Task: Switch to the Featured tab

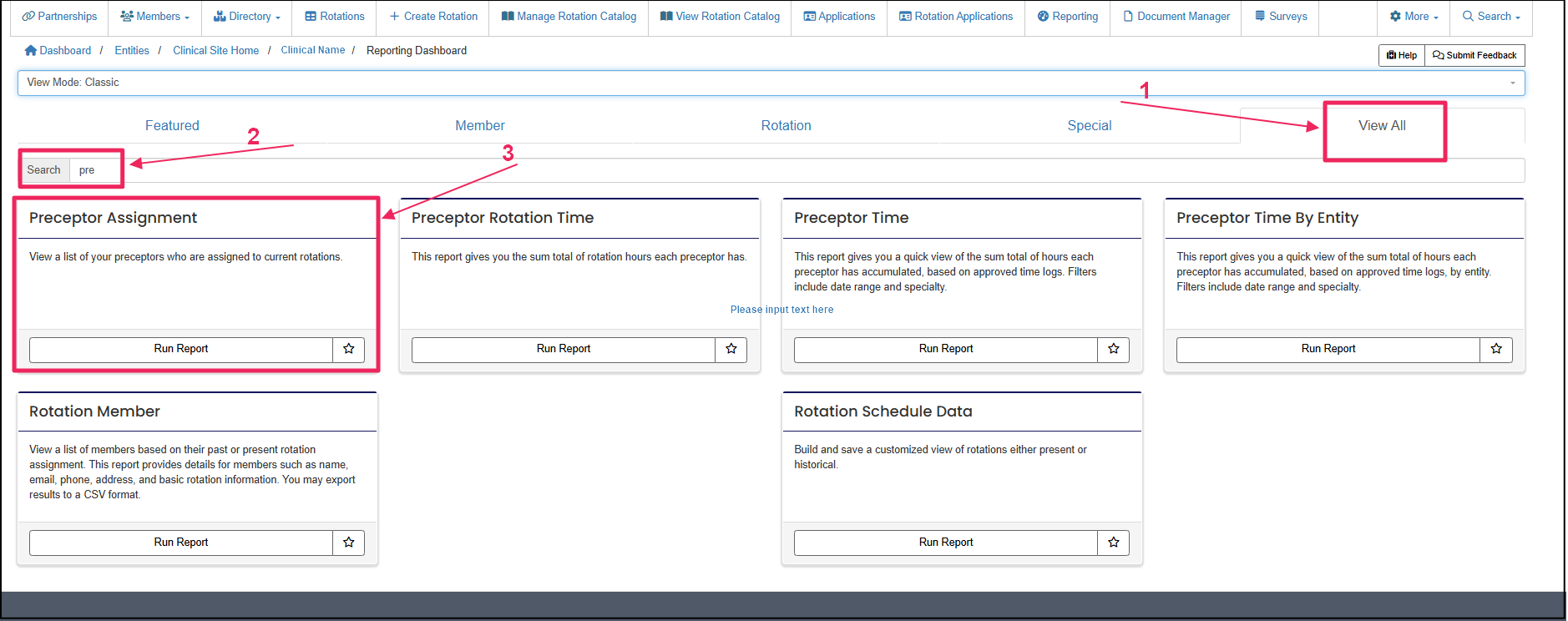Action: click(172, 125)
